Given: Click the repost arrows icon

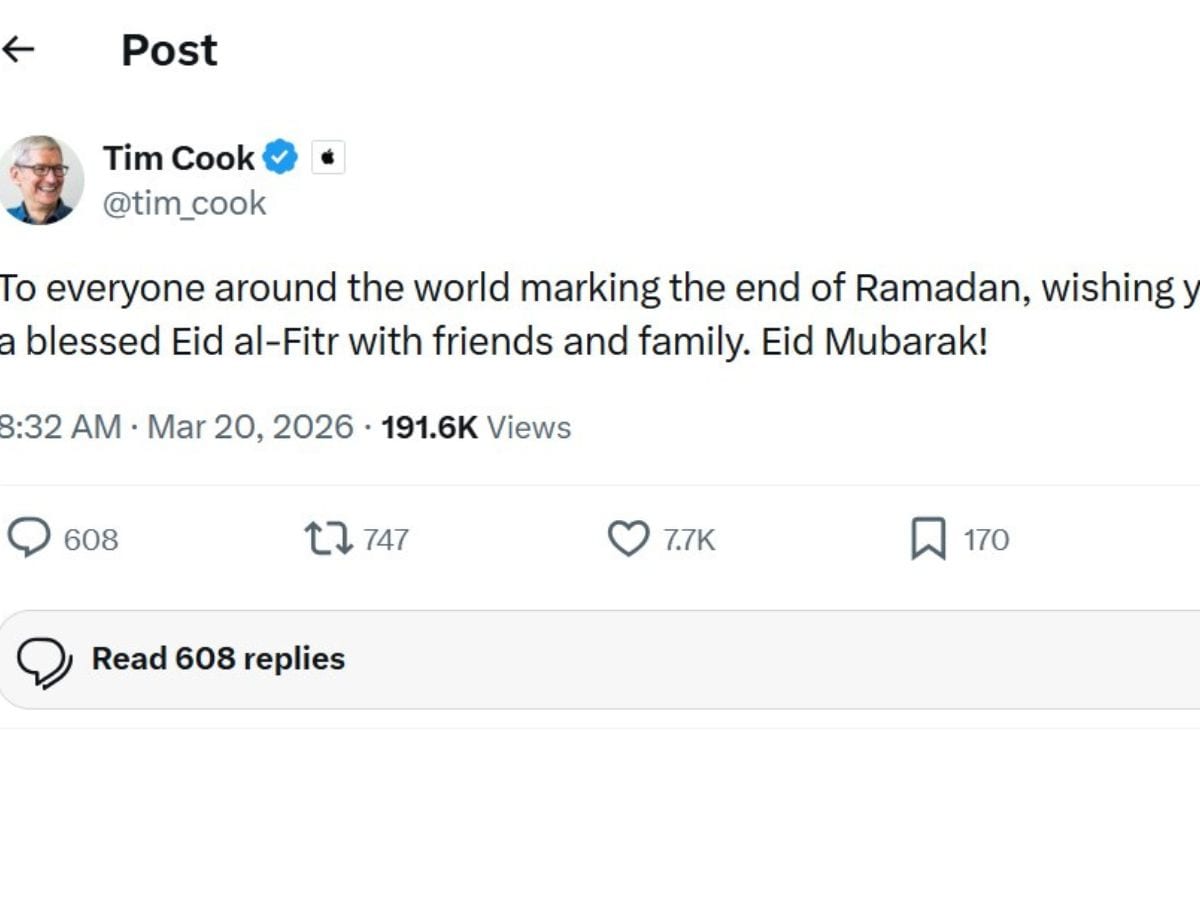Looking at the screenshot, I should click(x=328, y=539).
